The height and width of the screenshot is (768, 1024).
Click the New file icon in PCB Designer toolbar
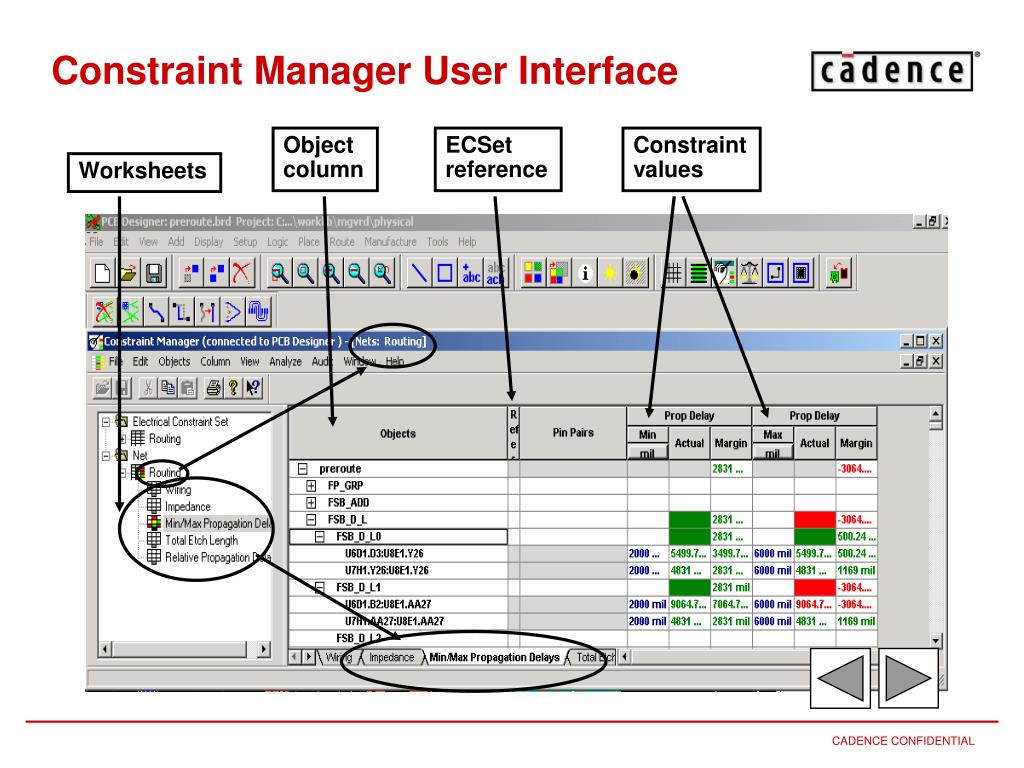click(102, 272)
